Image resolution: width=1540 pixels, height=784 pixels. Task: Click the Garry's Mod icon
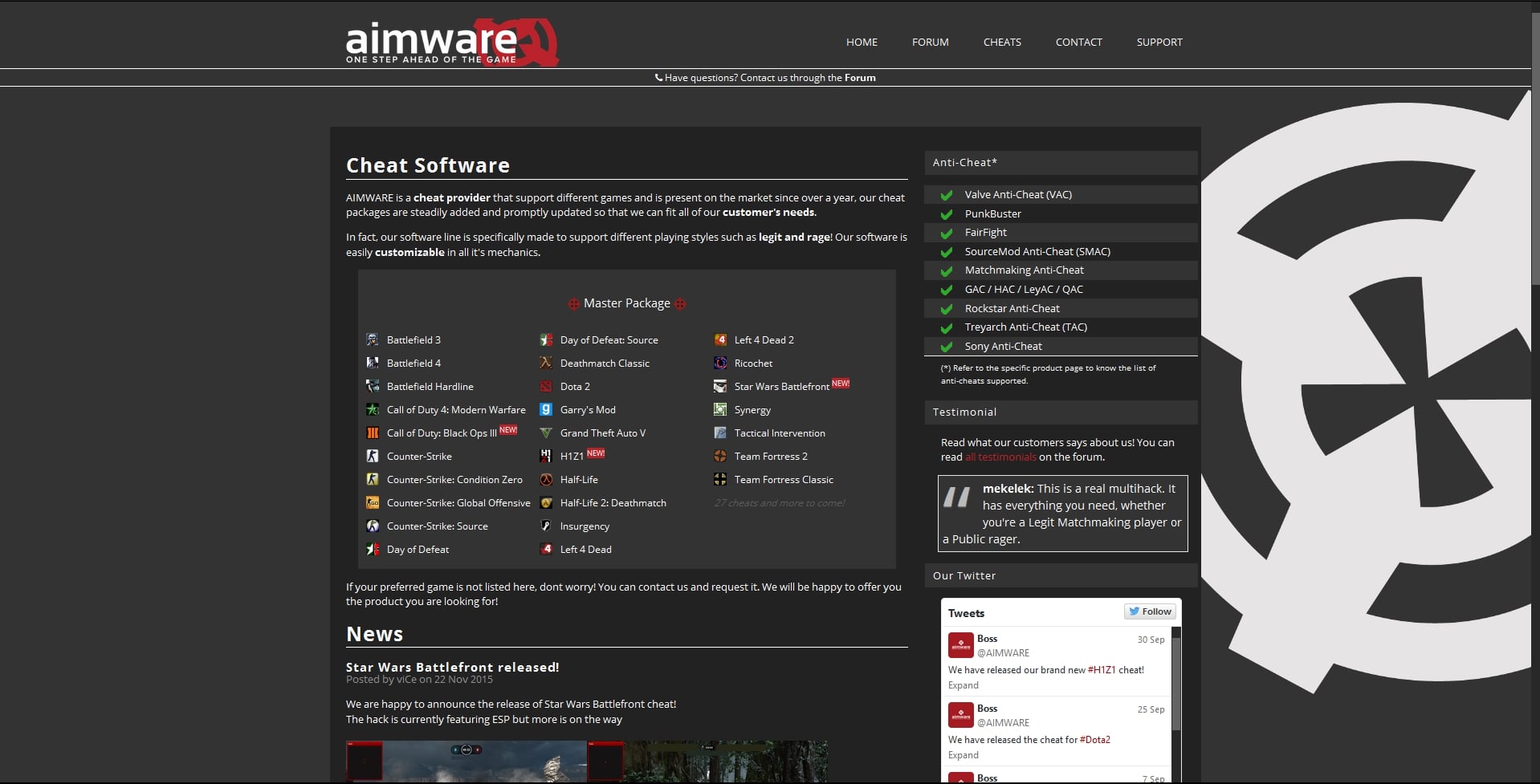pos(546,409)
